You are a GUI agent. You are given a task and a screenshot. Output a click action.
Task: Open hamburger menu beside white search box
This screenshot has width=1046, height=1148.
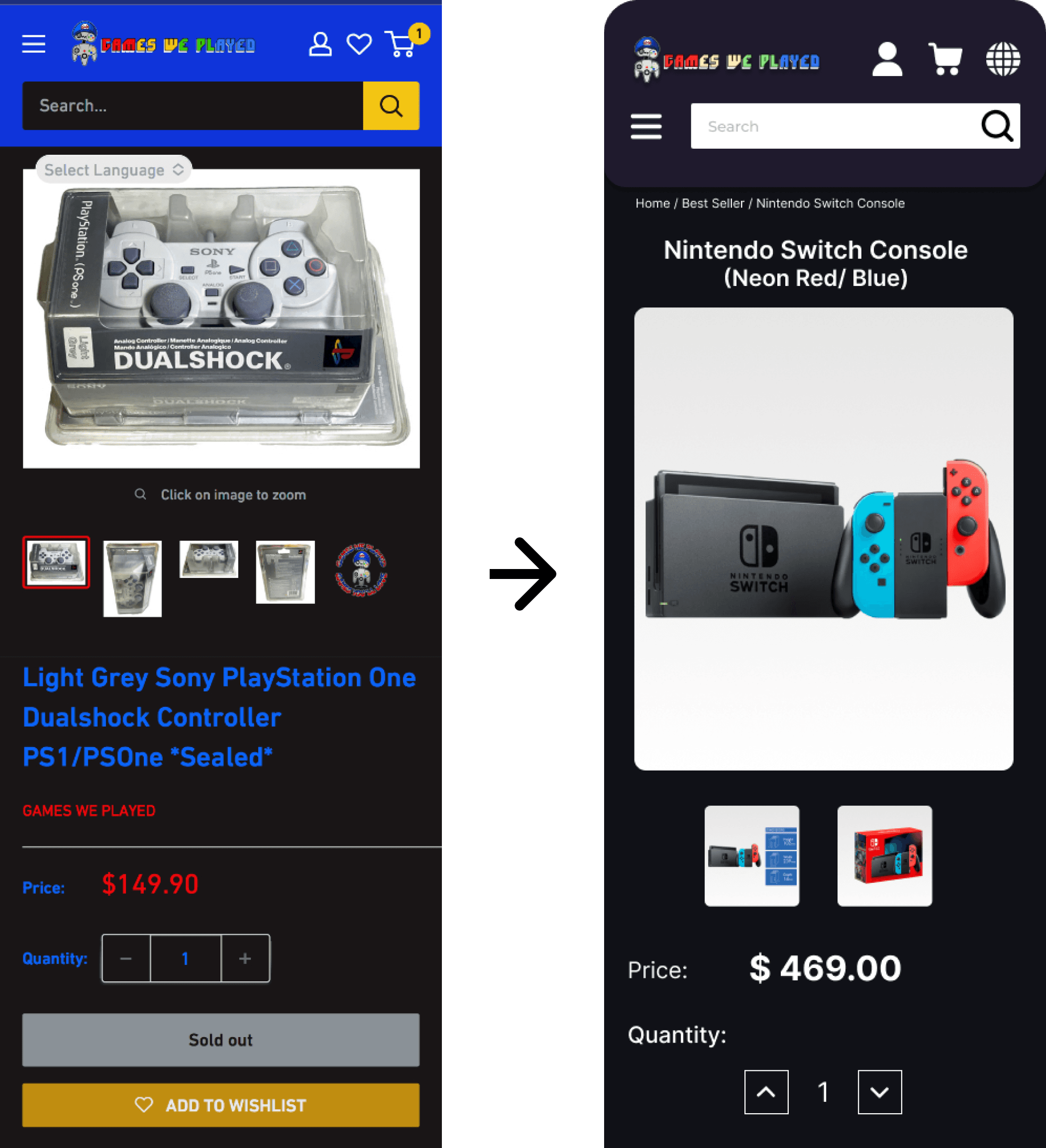pyautogui.click(x=646, y=126)
